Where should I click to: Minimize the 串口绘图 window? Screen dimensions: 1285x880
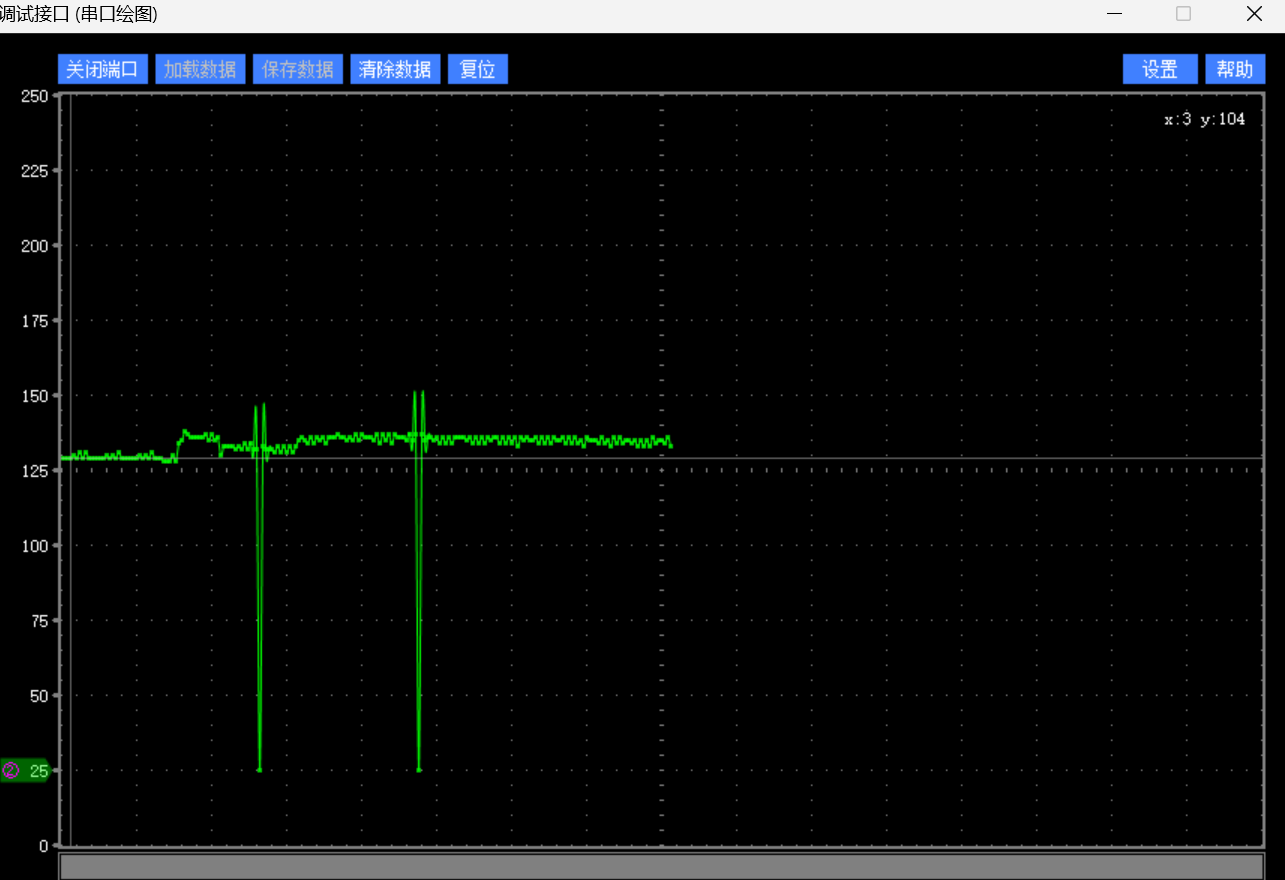click(1114, 14)
